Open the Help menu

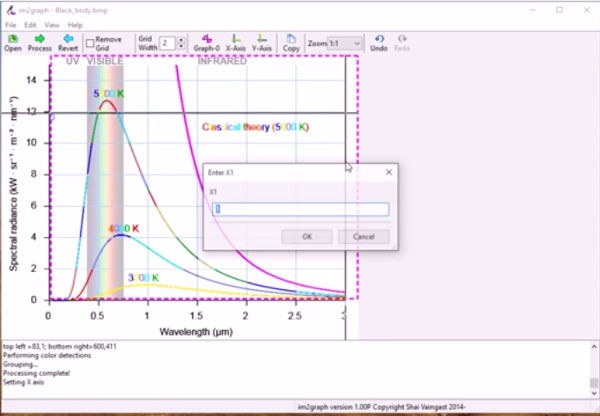coord(76,24)
